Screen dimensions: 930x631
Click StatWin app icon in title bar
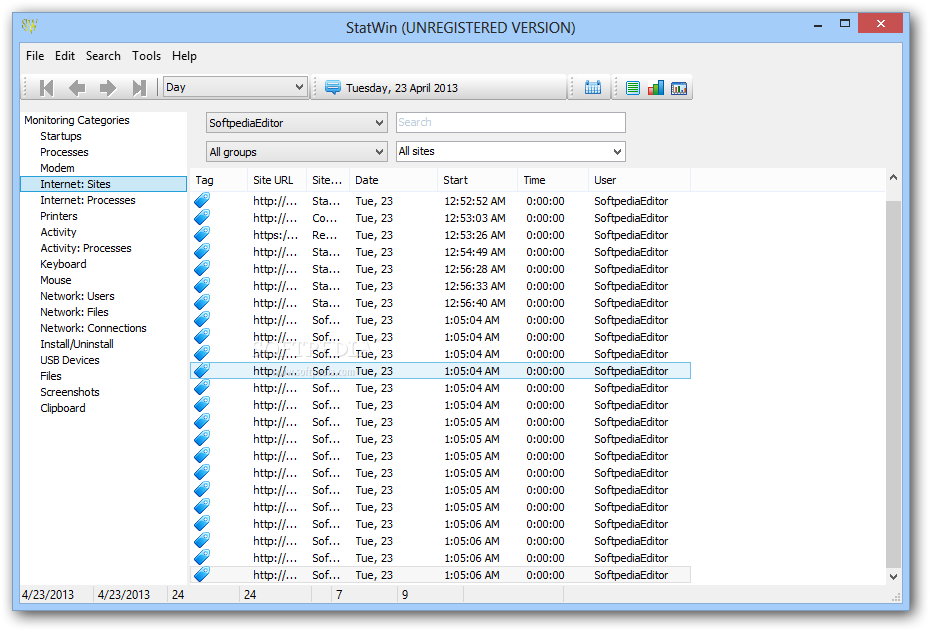click(30, 26)
